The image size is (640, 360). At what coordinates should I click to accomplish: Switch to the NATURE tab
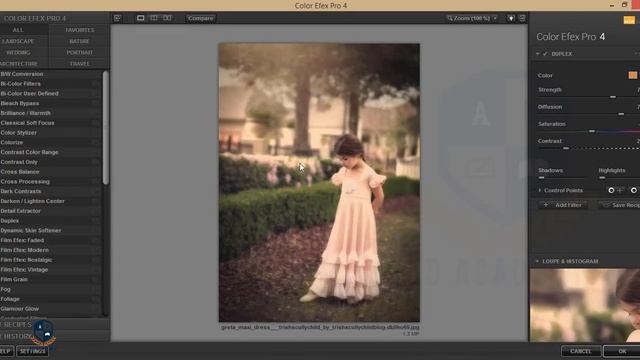coord(80,41)
